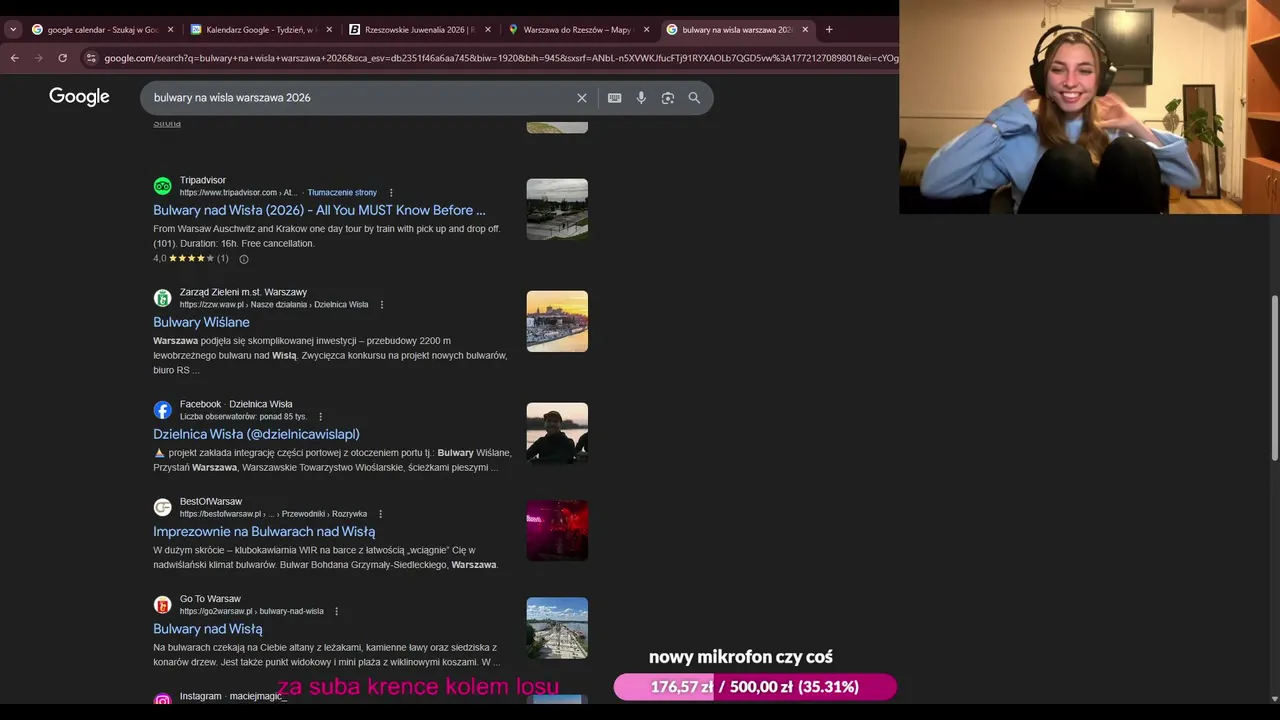Viewport: 1280px width, 720px height.
Task: Click Tłumaczenie strony translate link
Action: tap(342, 193)
